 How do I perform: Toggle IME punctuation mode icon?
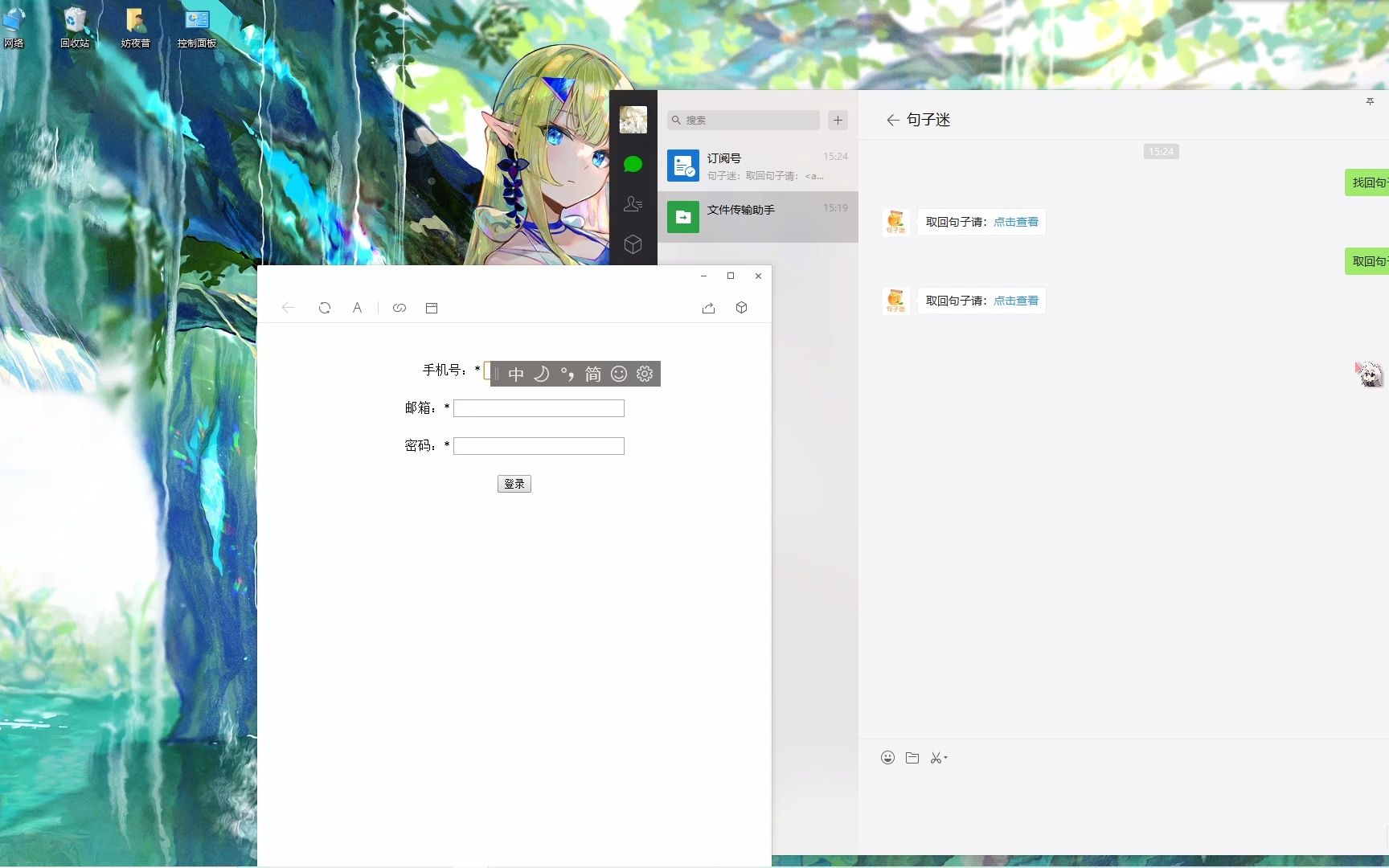point(567,374)
